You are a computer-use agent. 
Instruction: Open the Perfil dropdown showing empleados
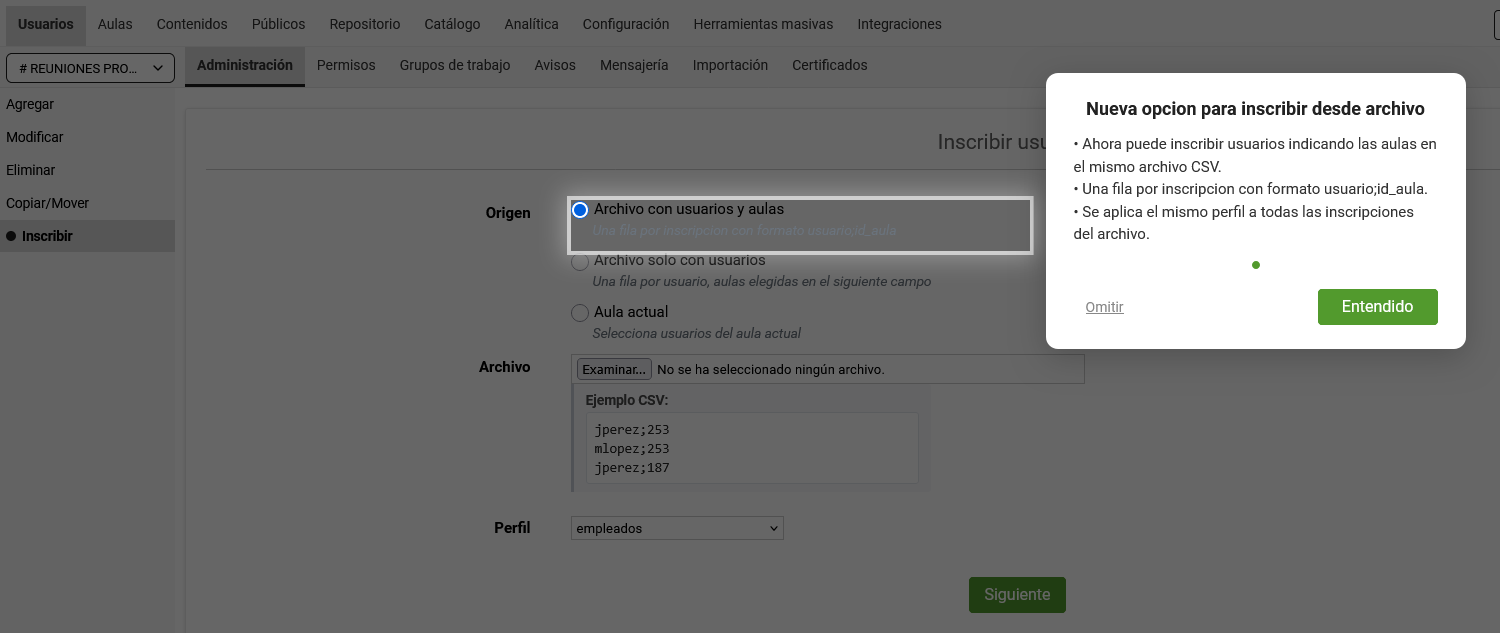pyautogui.click(x=677, y=528)
